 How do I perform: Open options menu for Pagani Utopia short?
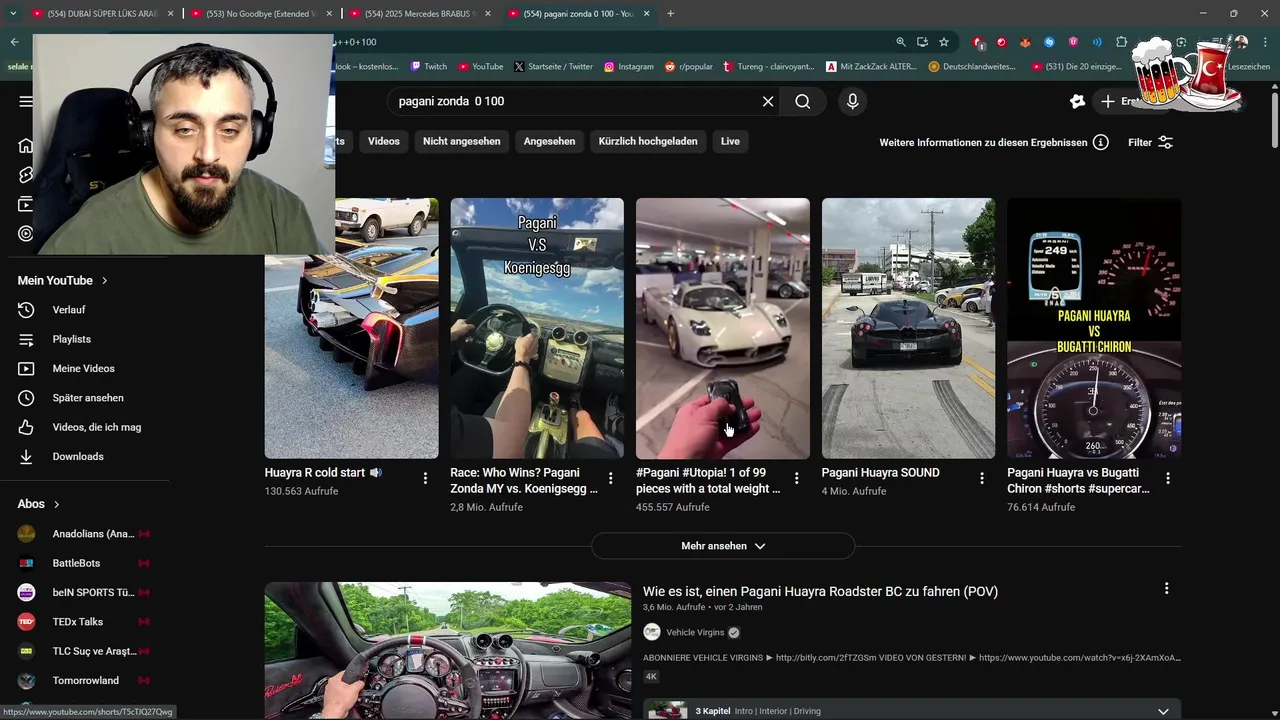click(x=797, y=478)
